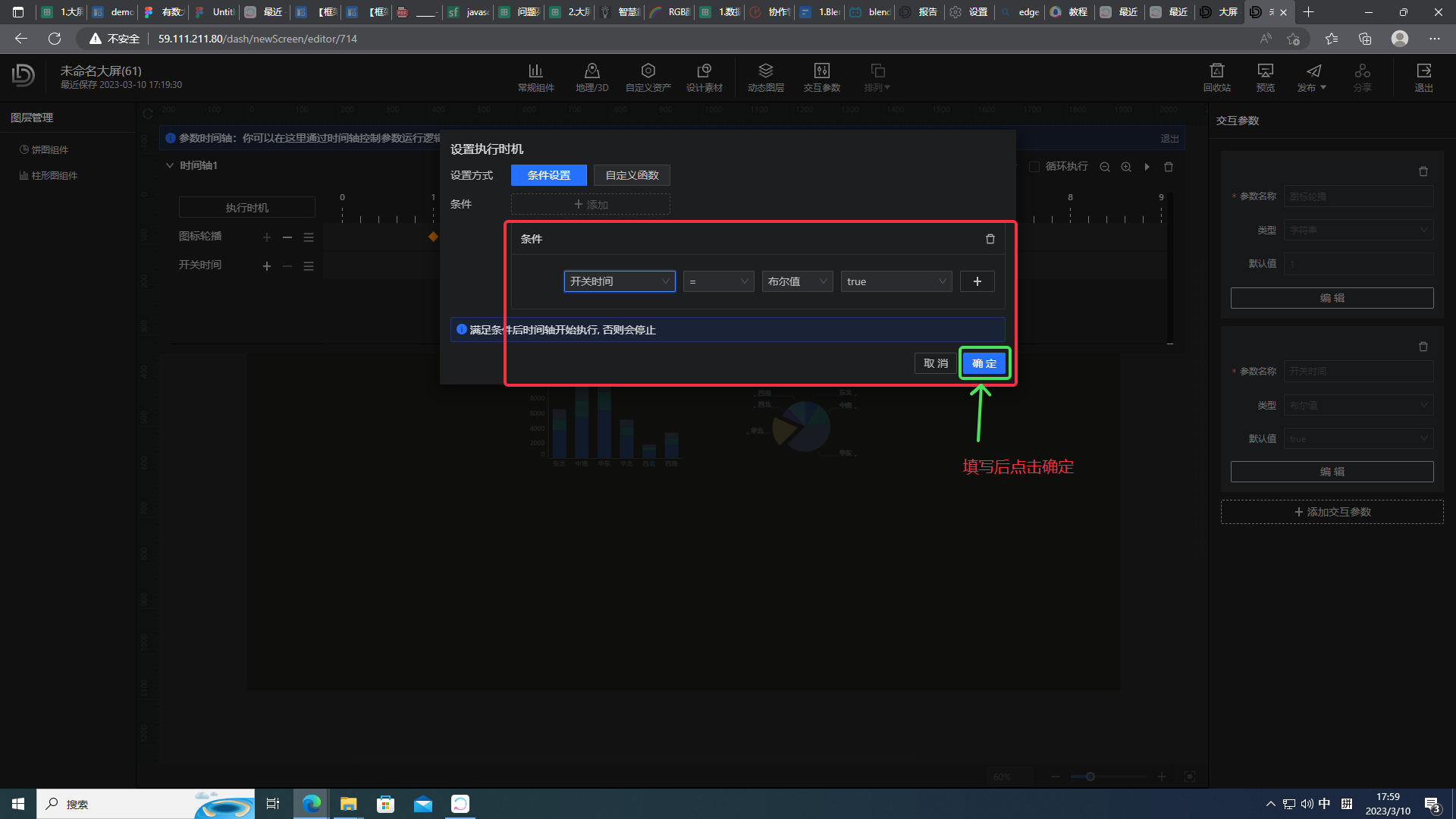1456x819 pixels.
Task: Open Microsoft Edge from taskbar
Action: (x=311, y=804)
